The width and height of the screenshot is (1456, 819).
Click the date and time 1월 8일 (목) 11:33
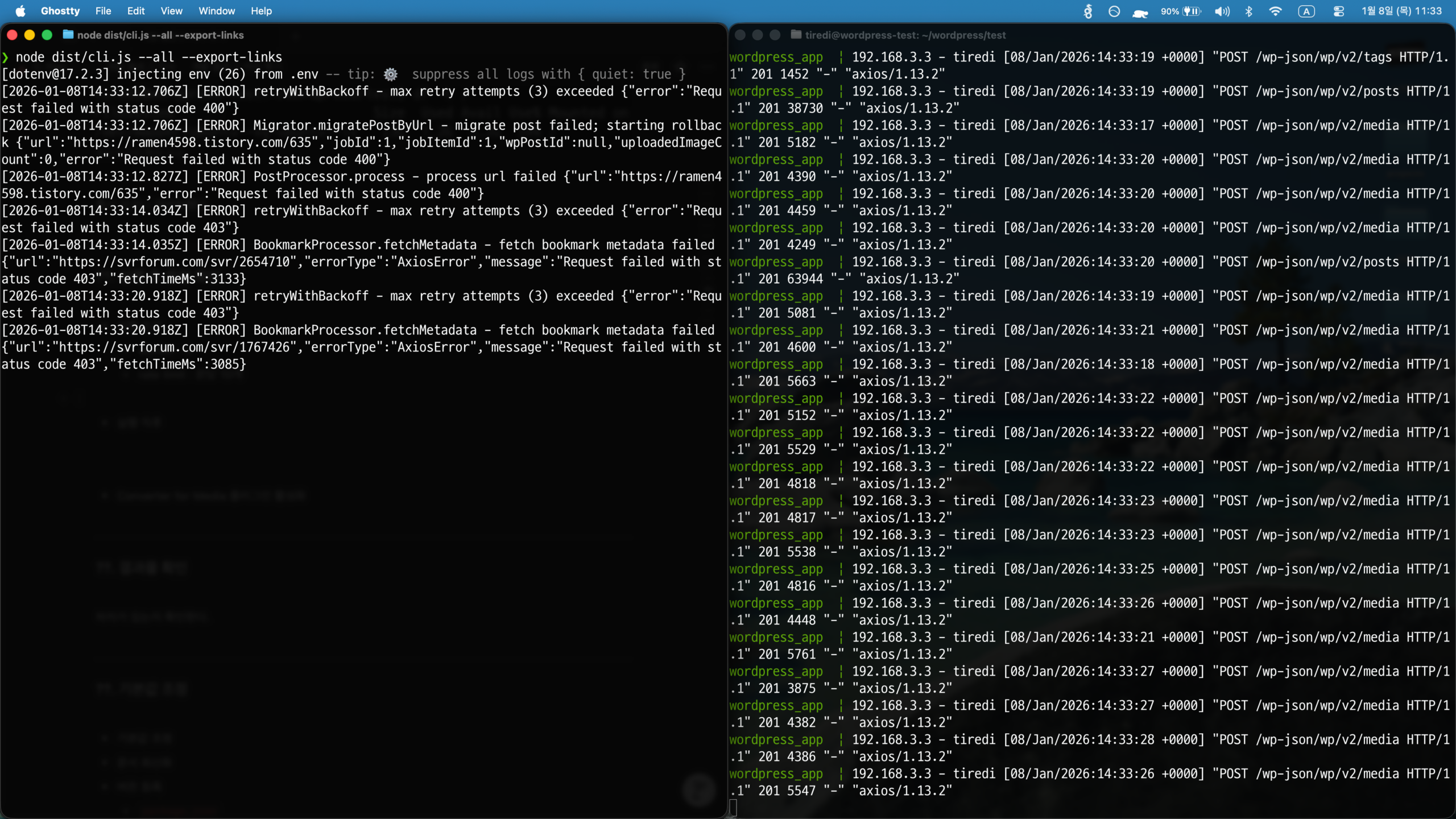coord(1401,11)
